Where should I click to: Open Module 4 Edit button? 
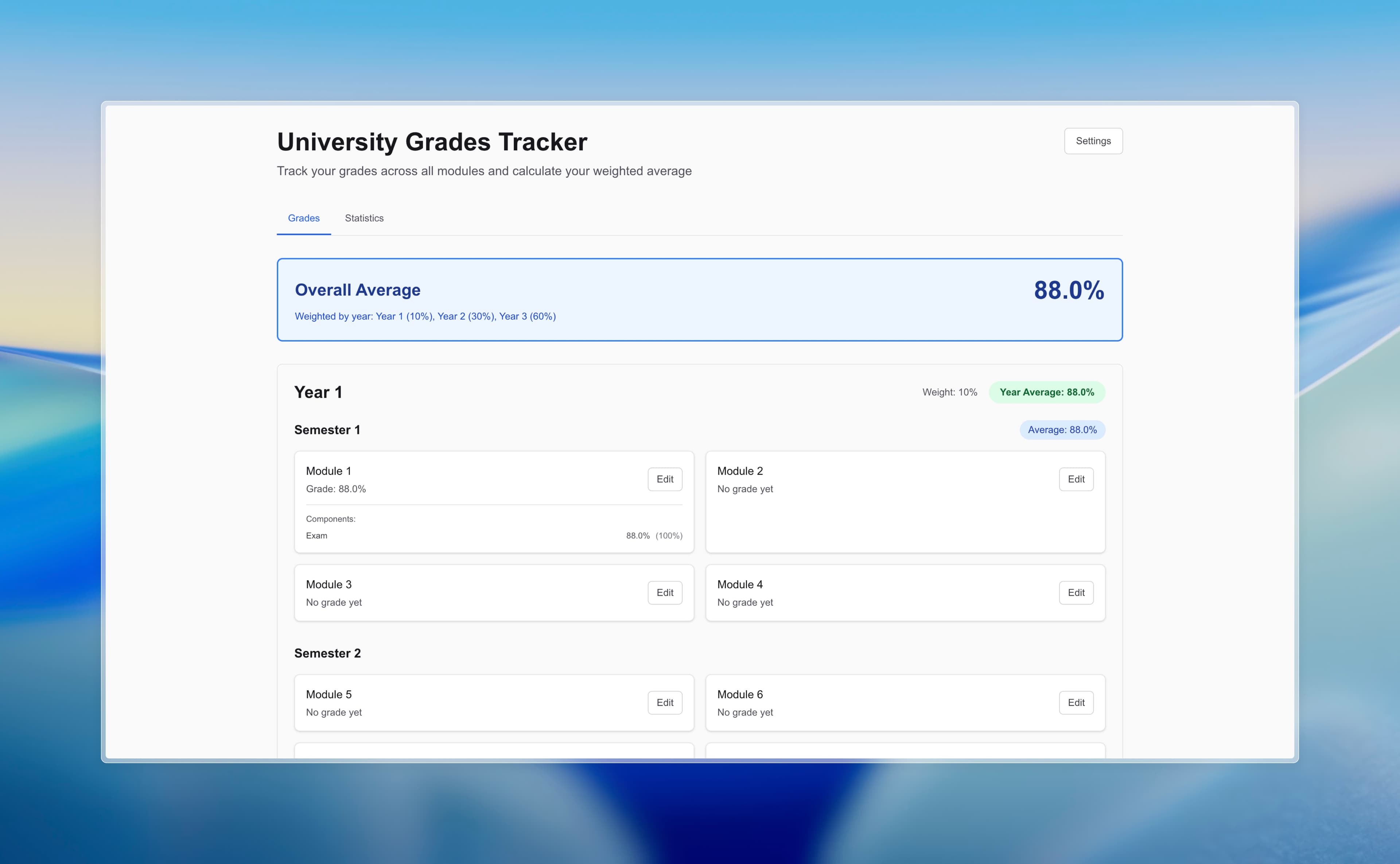(1075, 593)
